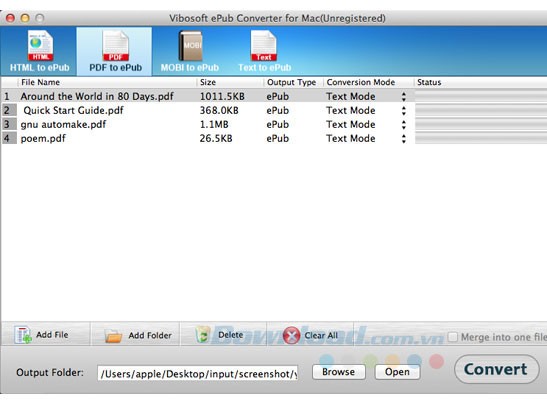Select the MOBI to ePub book icon
The image size is (547, 403).
tap(190, 46)
